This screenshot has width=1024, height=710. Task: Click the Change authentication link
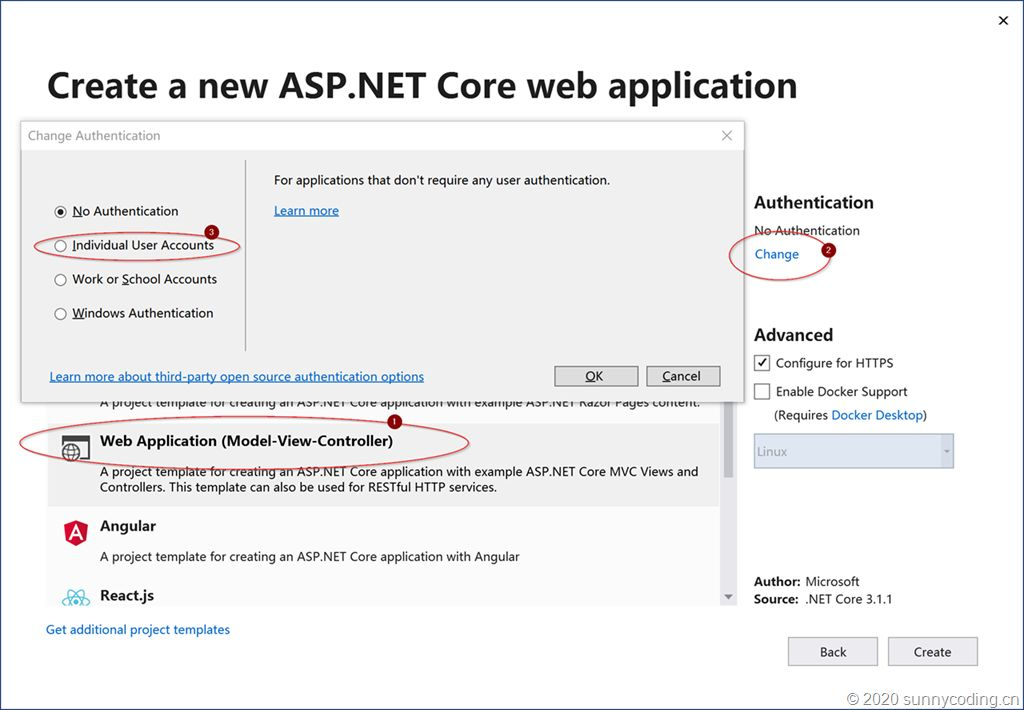(x=777, y=254)
